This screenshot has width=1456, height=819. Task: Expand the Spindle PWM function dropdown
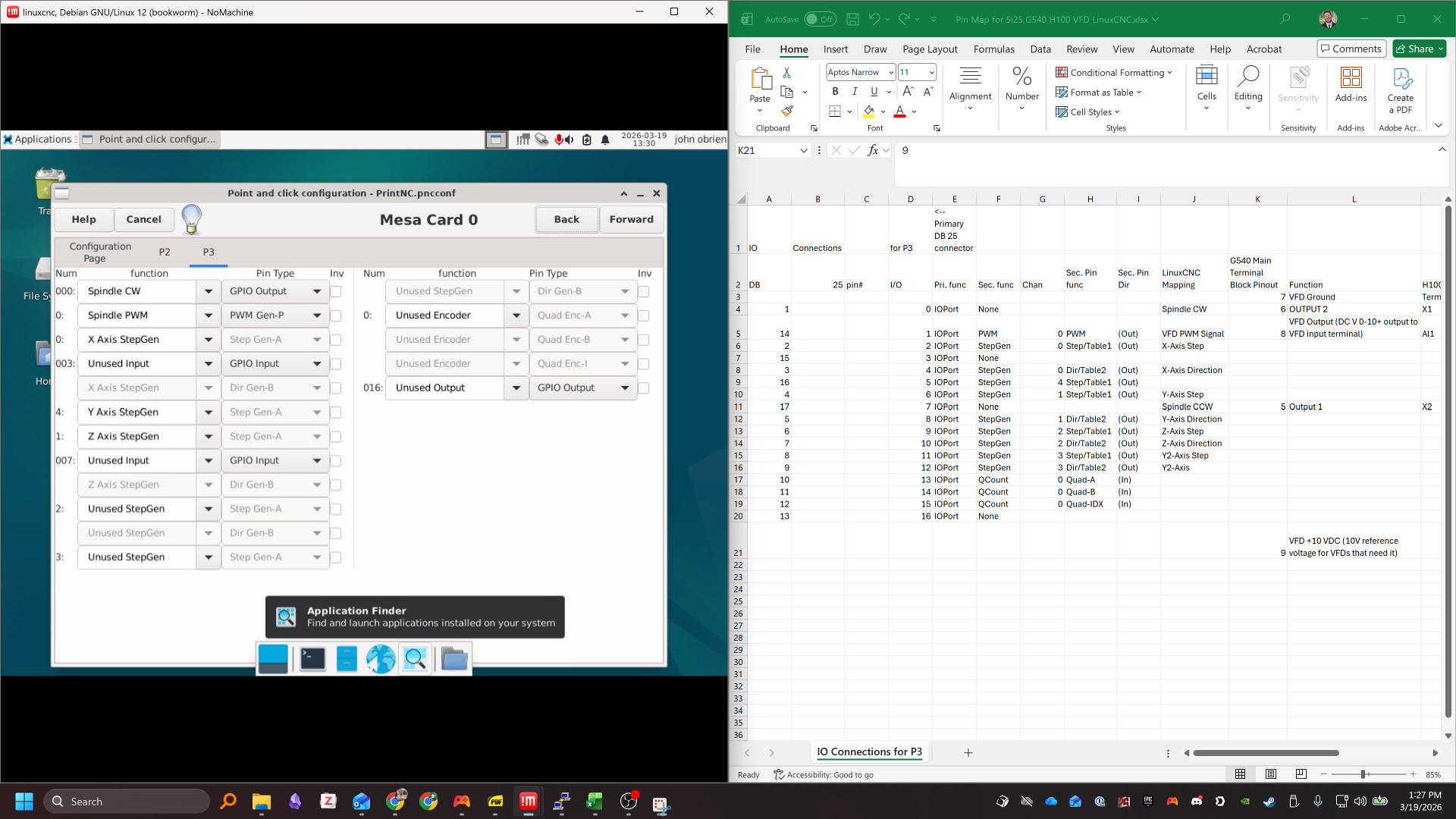pos(209,315)
